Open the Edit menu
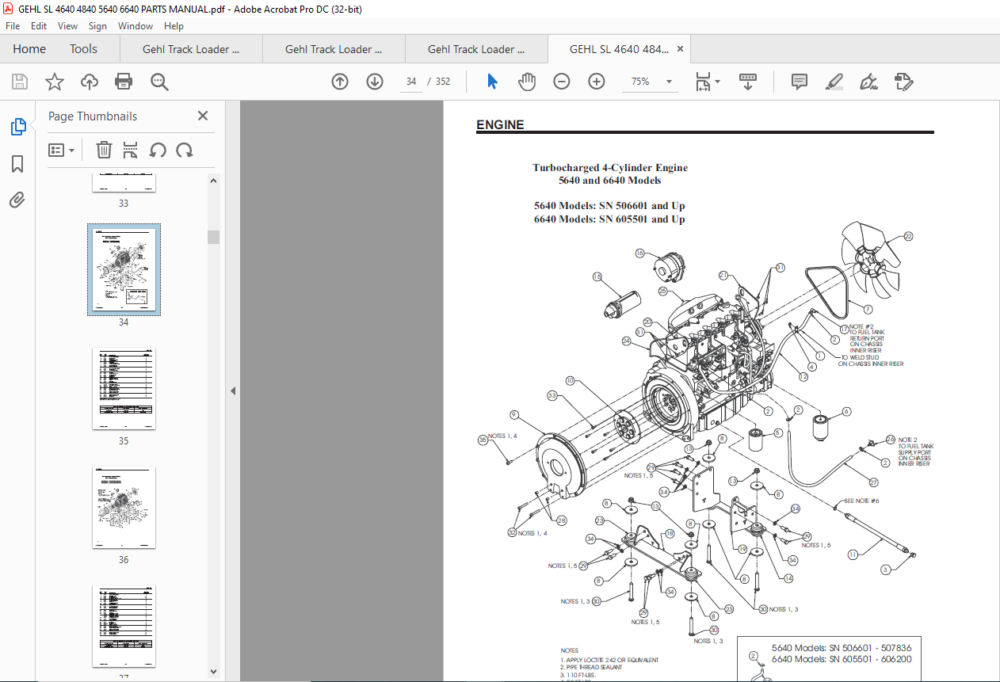The height and width of the screenshot is (682, 1000). tap(39, 26)
